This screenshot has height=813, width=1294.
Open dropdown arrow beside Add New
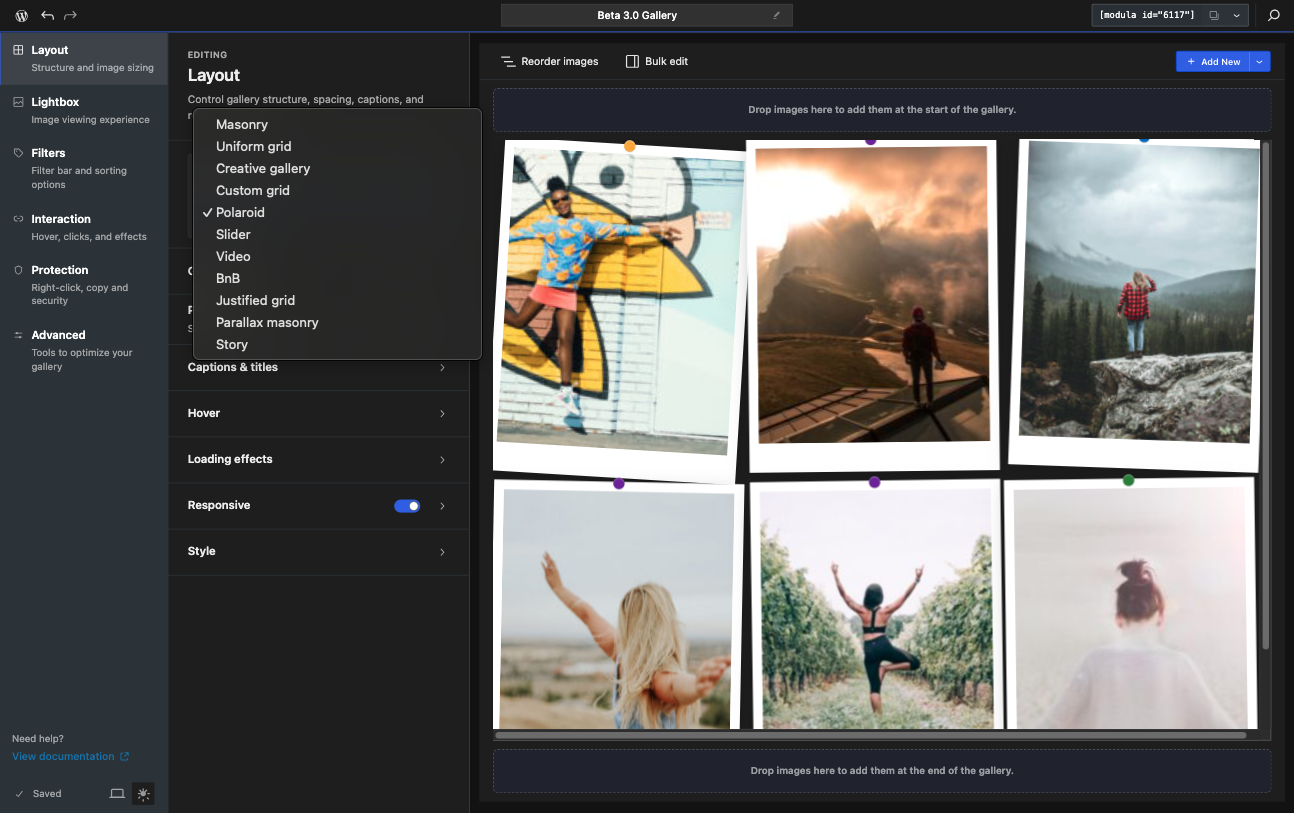pos(1260,62)
